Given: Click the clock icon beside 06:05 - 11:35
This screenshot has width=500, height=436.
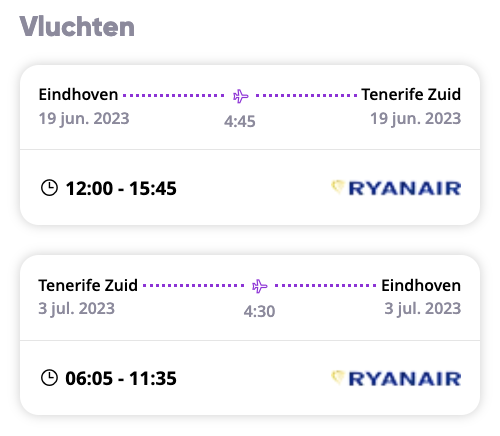Looking at the screenshot, I should 49,378.
